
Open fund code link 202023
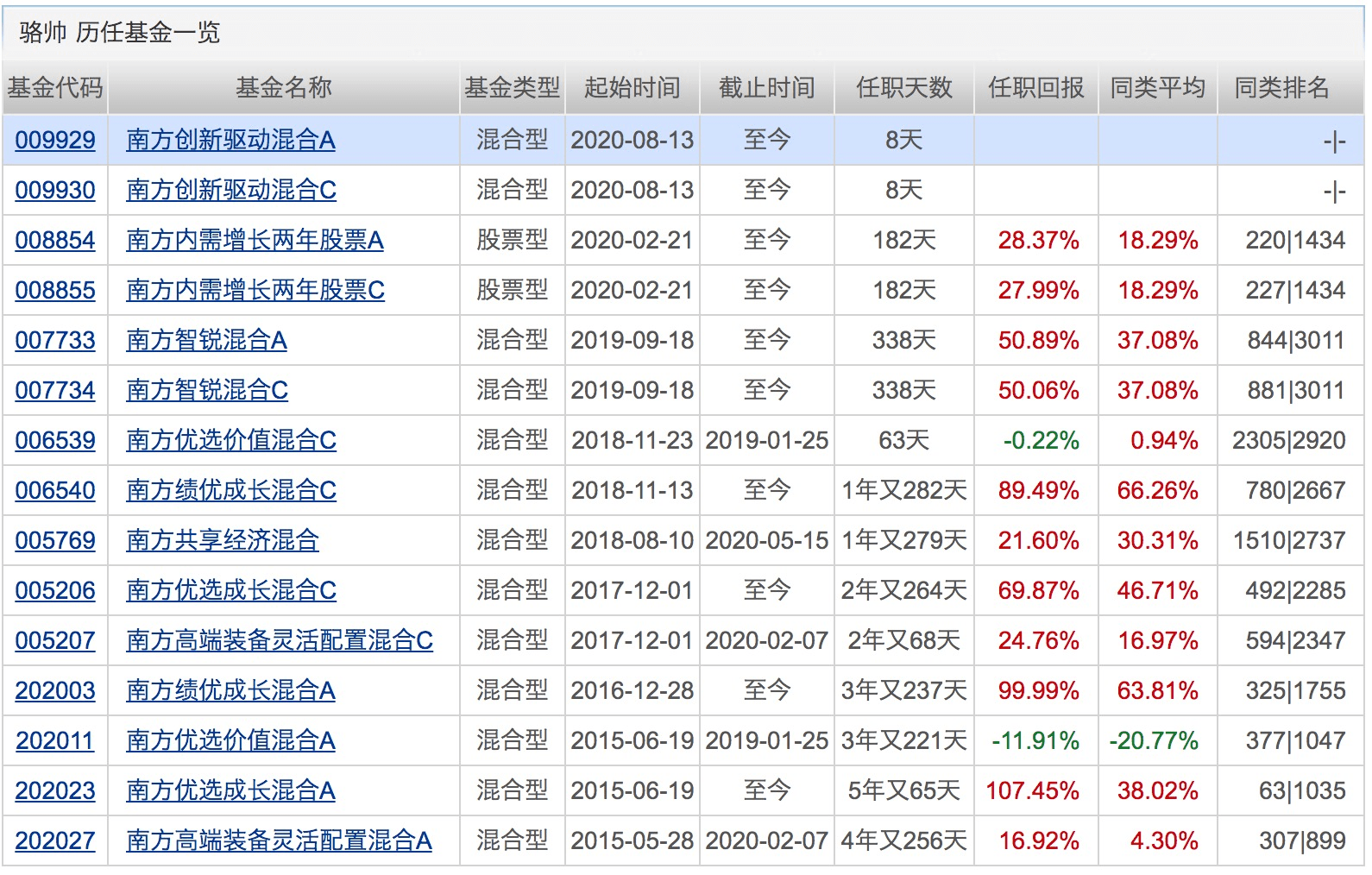tap(55, 790)
